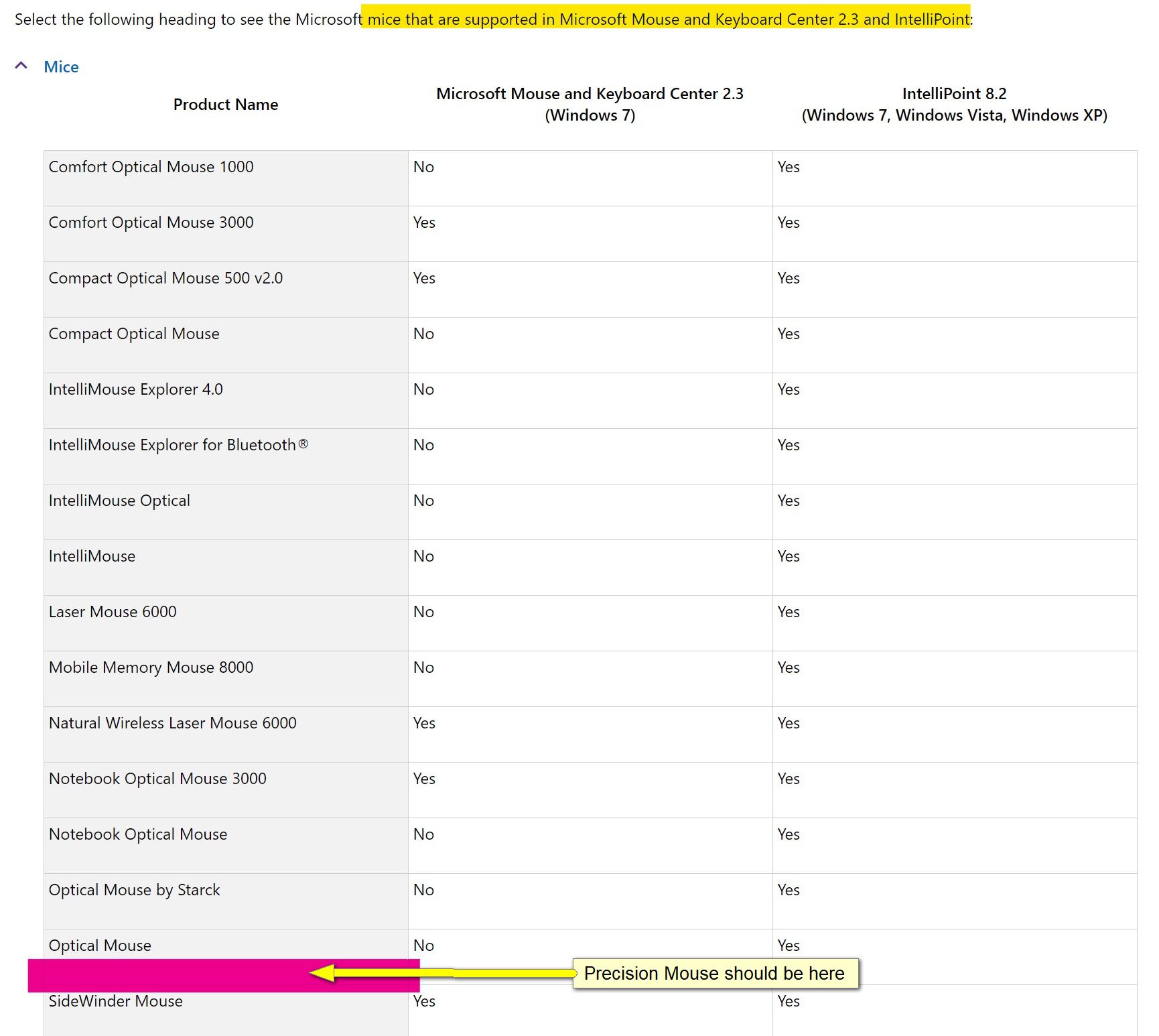Click IntelliMouse Explorer for Bluetooth cell

coord(226,456)
